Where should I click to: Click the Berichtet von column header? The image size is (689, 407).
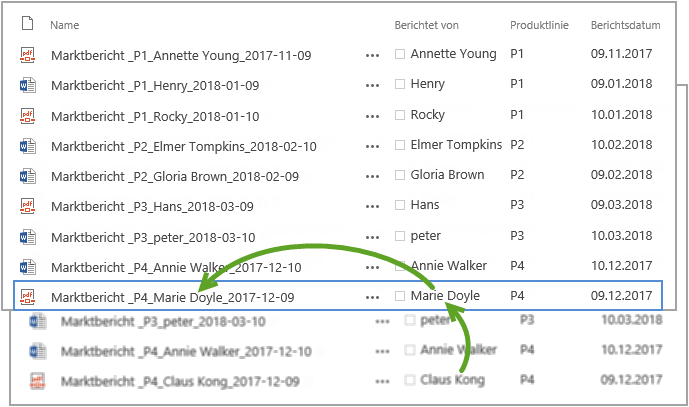(427, 25)
